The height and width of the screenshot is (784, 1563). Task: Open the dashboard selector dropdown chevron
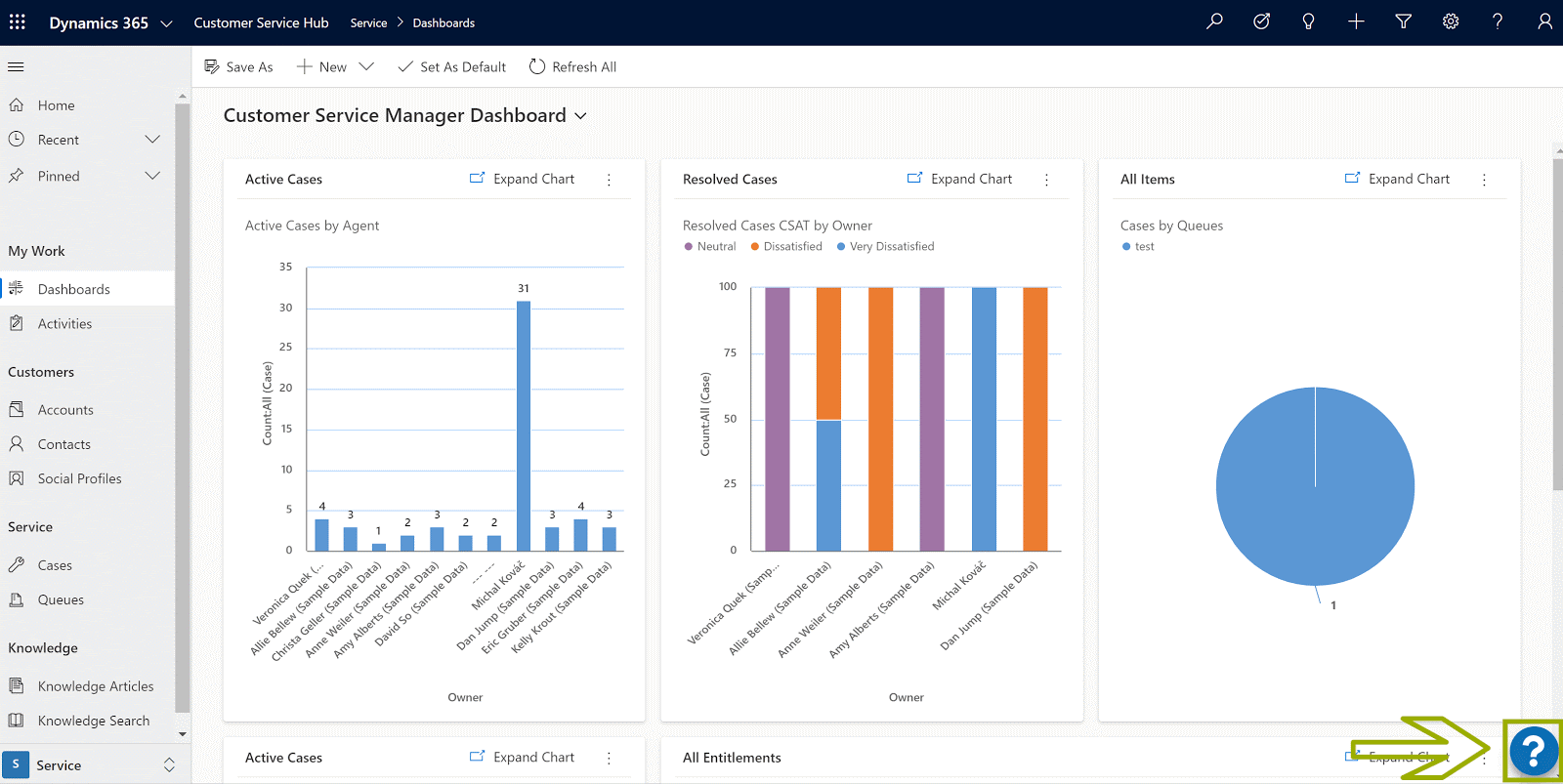pyautogui.click(x=580, y=116)
